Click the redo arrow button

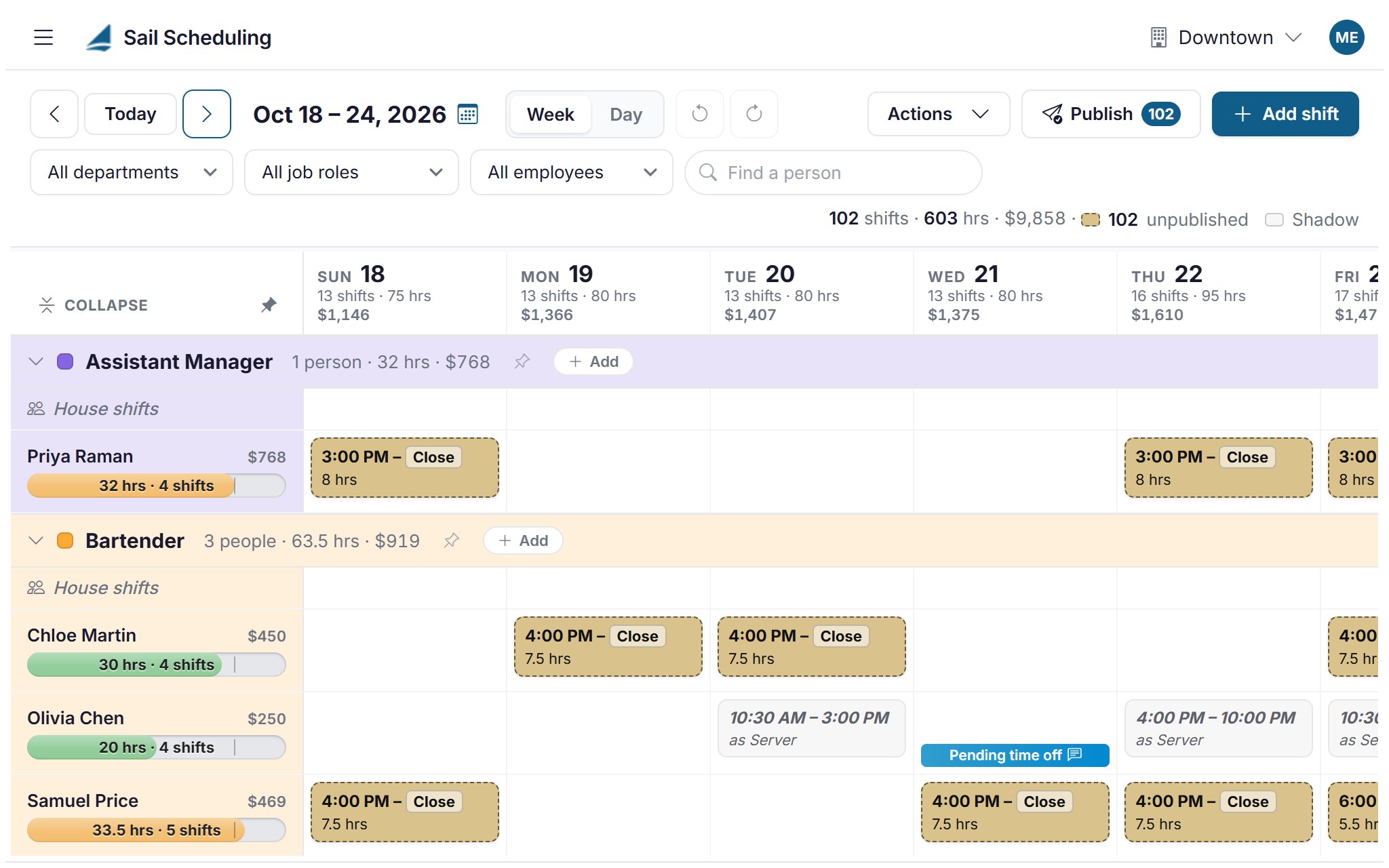pos(754,114)
